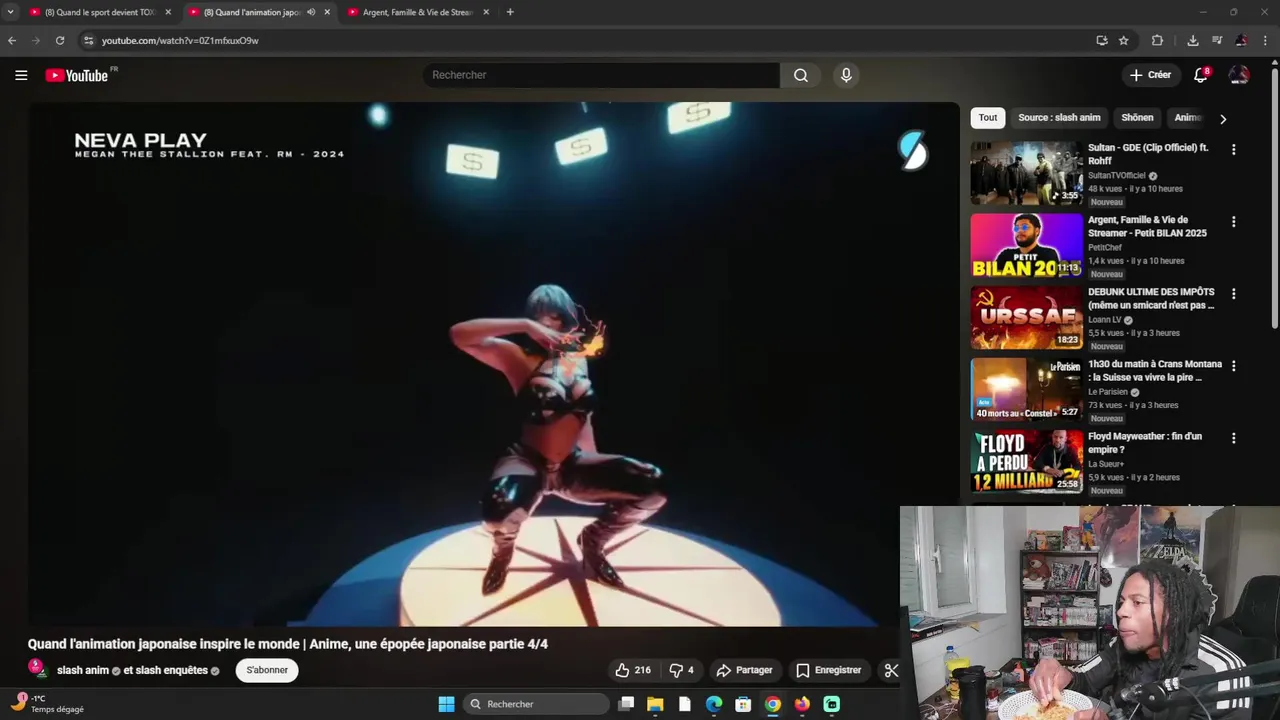Open the weather widget showing -1°C
Viewport: 1280px width, 720px height.
coord(48,704)
